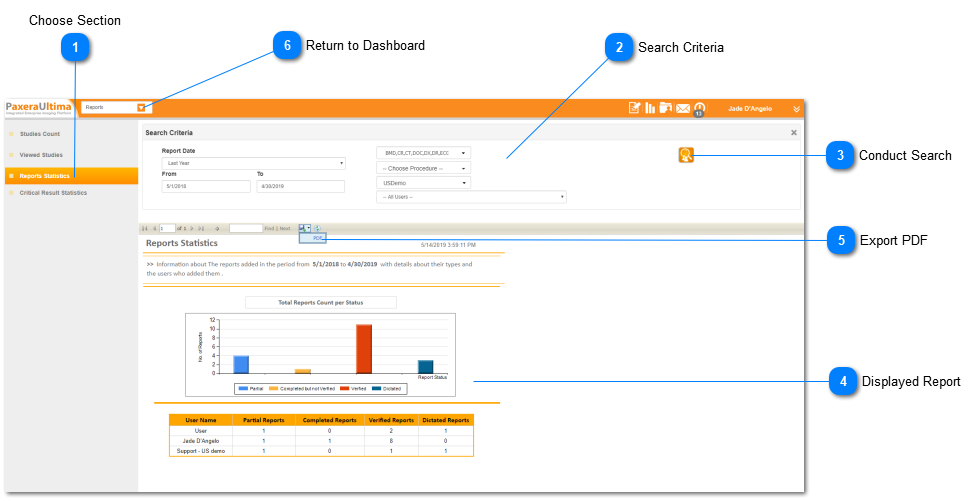The image size is (977, 501).
Task: Open the Reports section dropdown arrow
Action: [x=141, y=108]
